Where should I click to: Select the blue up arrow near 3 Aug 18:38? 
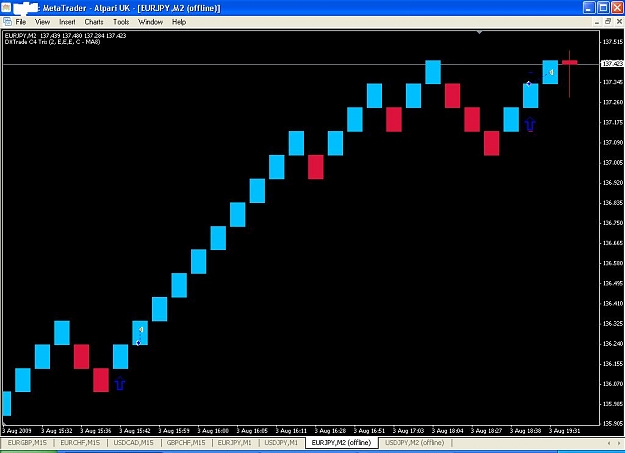(x=530, y=124)
